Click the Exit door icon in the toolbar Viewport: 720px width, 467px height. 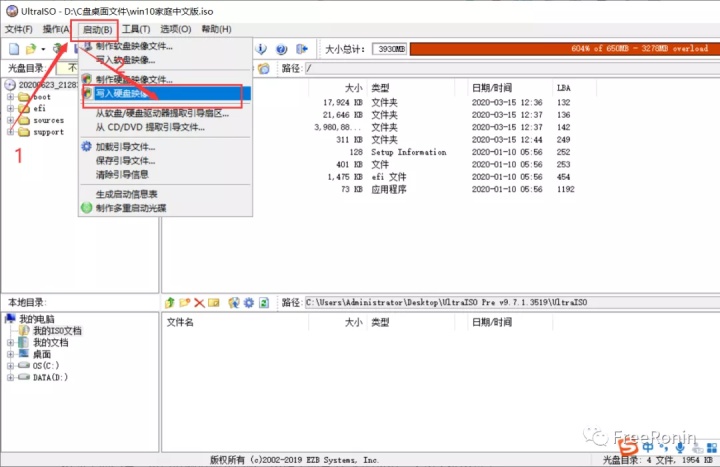pos(302,49)
